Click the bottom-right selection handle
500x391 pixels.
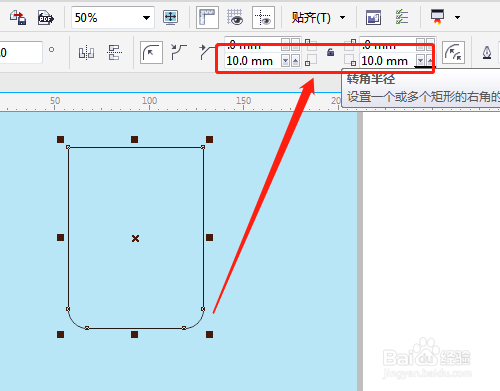pos(209,334)
